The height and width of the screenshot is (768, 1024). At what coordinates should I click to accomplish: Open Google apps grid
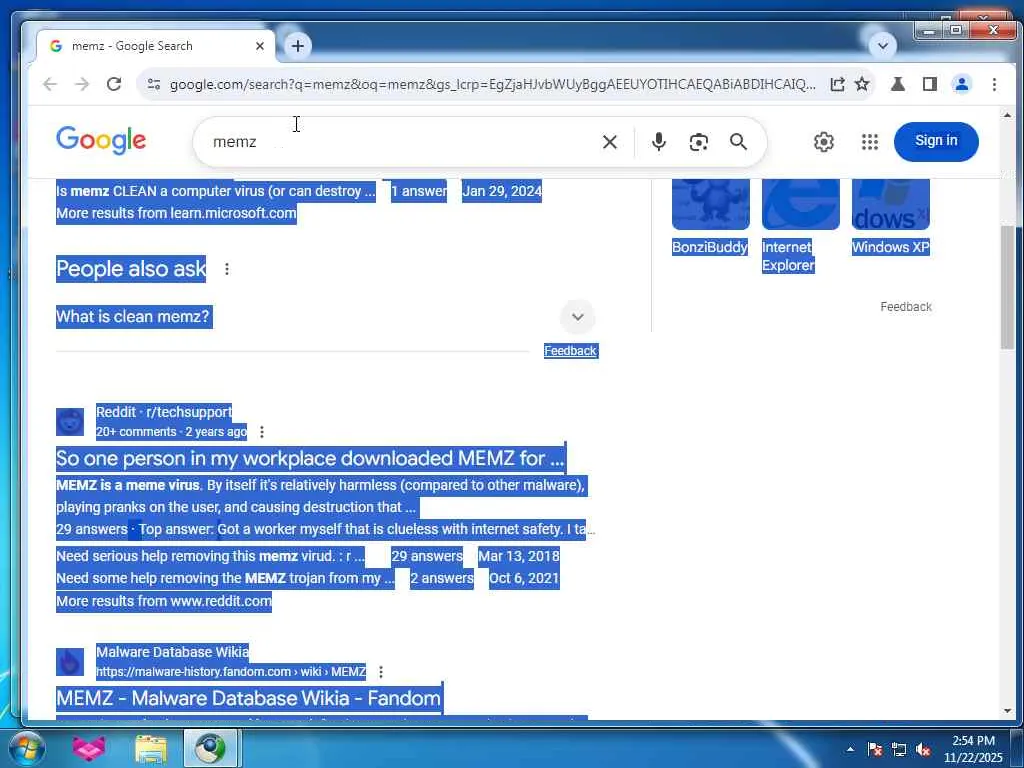[x=869, y=142]
